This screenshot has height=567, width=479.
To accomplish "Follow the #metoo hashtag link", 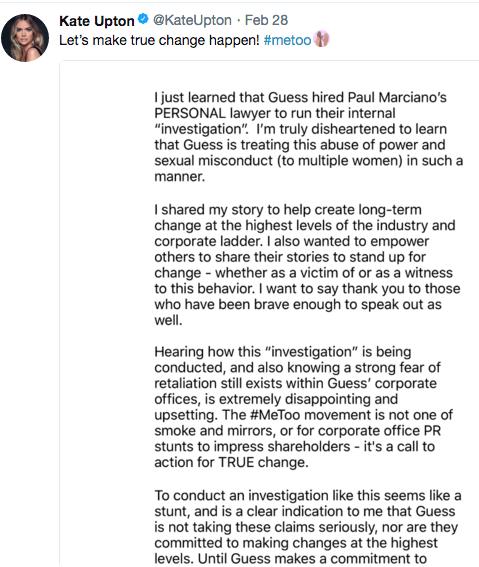I will [287, 40].
